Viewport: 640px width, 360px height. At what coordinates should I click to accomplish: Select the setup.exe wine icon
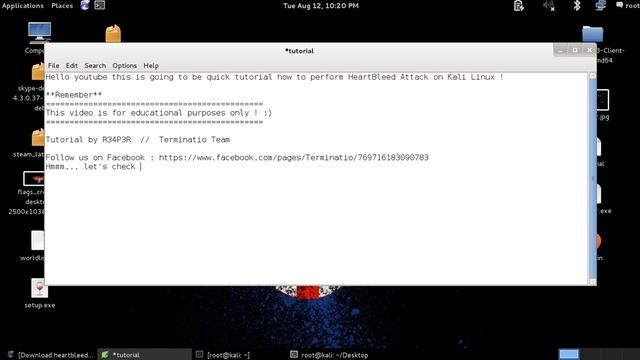39,288
